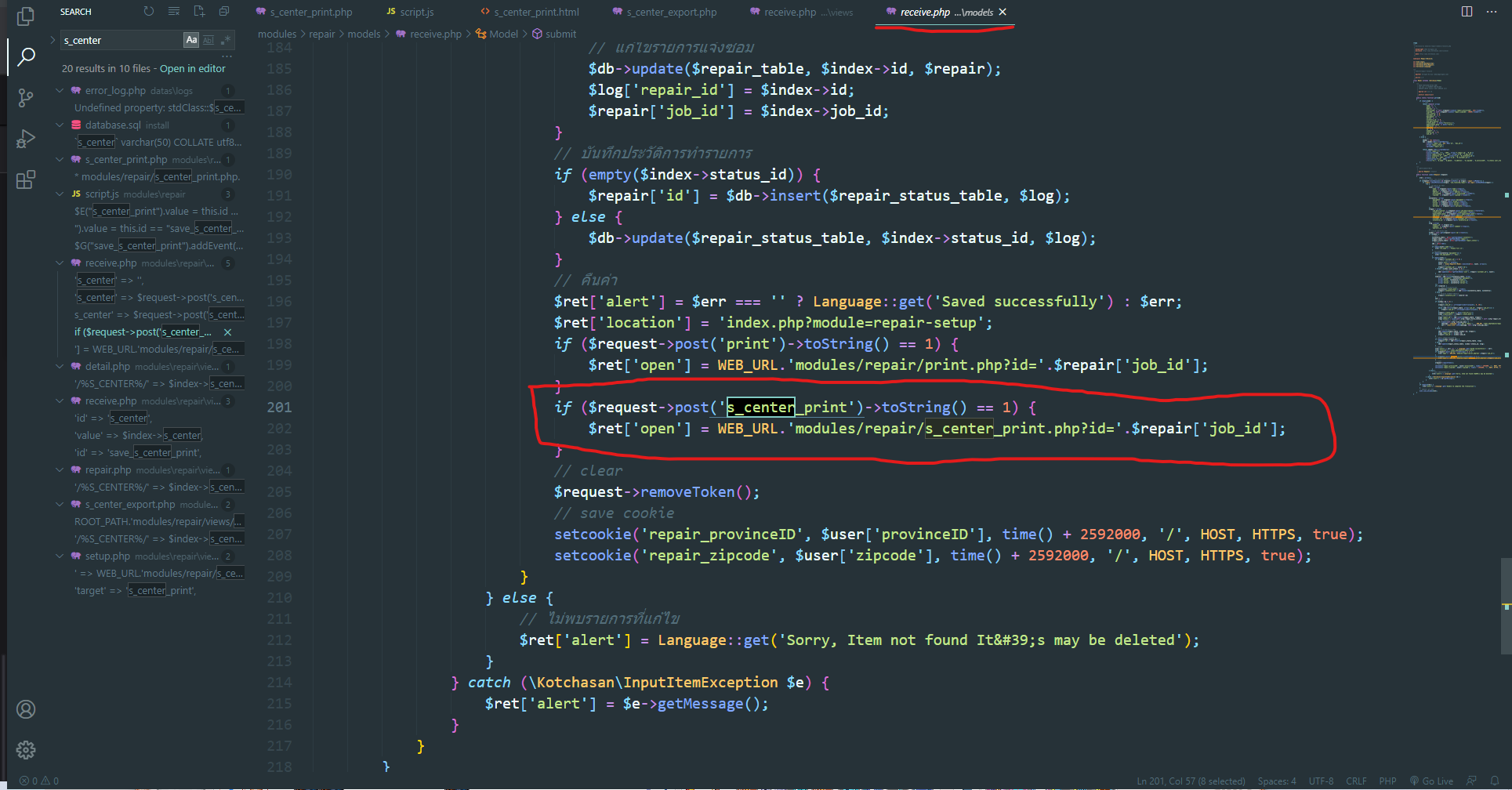The width and height of the screenshot is (1512, 790).
Task: Open the Explorer view in activity bar
Action: tap(25, 16)
